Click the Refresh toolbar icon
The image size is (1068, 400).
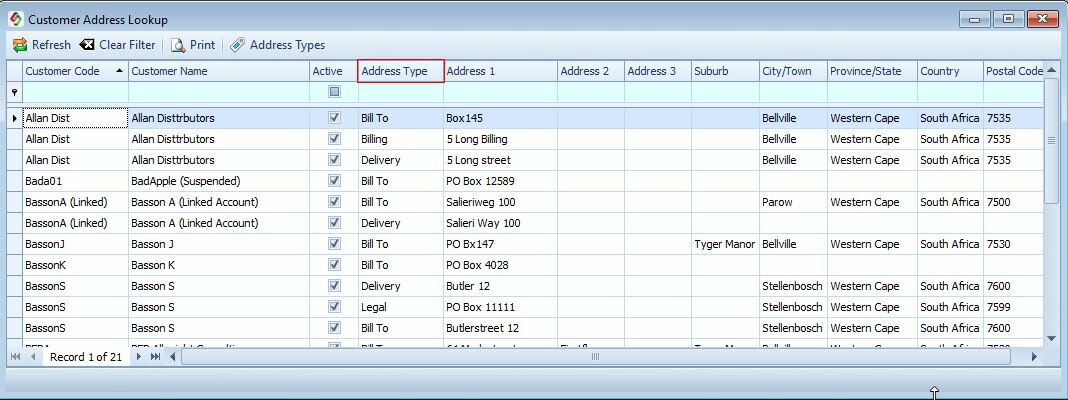20,45
